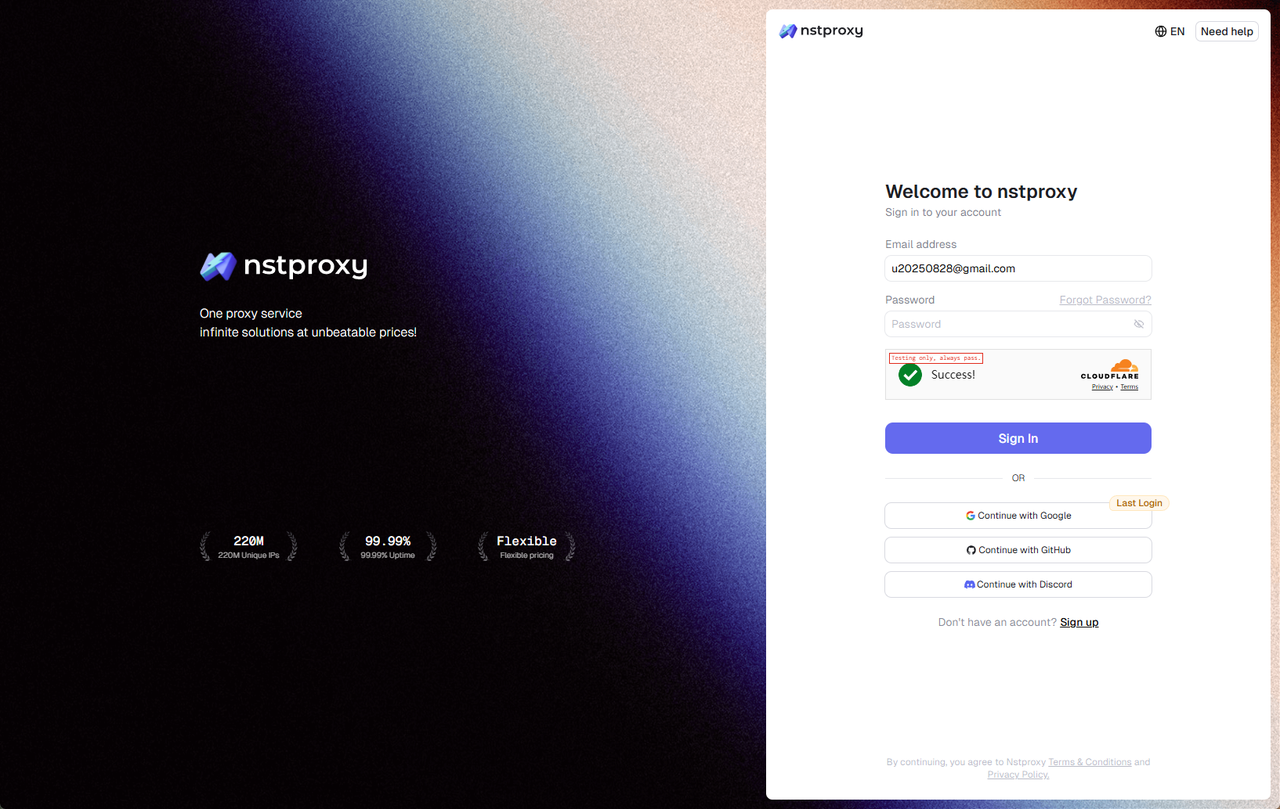Click the nstproxy logo in the top header
The height and width of the screenshot is (809, 1280).
pyautogui.click(x=820, y=30)
